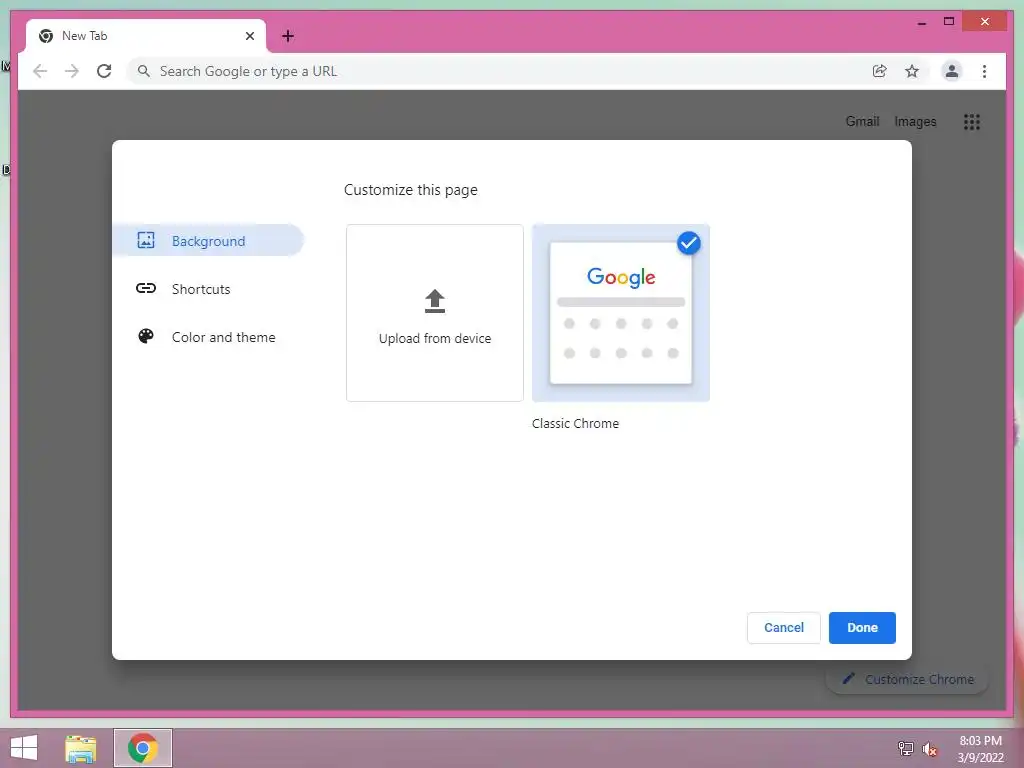Share this page icon
Screen dimensions: 1024x768
point(880,71)
